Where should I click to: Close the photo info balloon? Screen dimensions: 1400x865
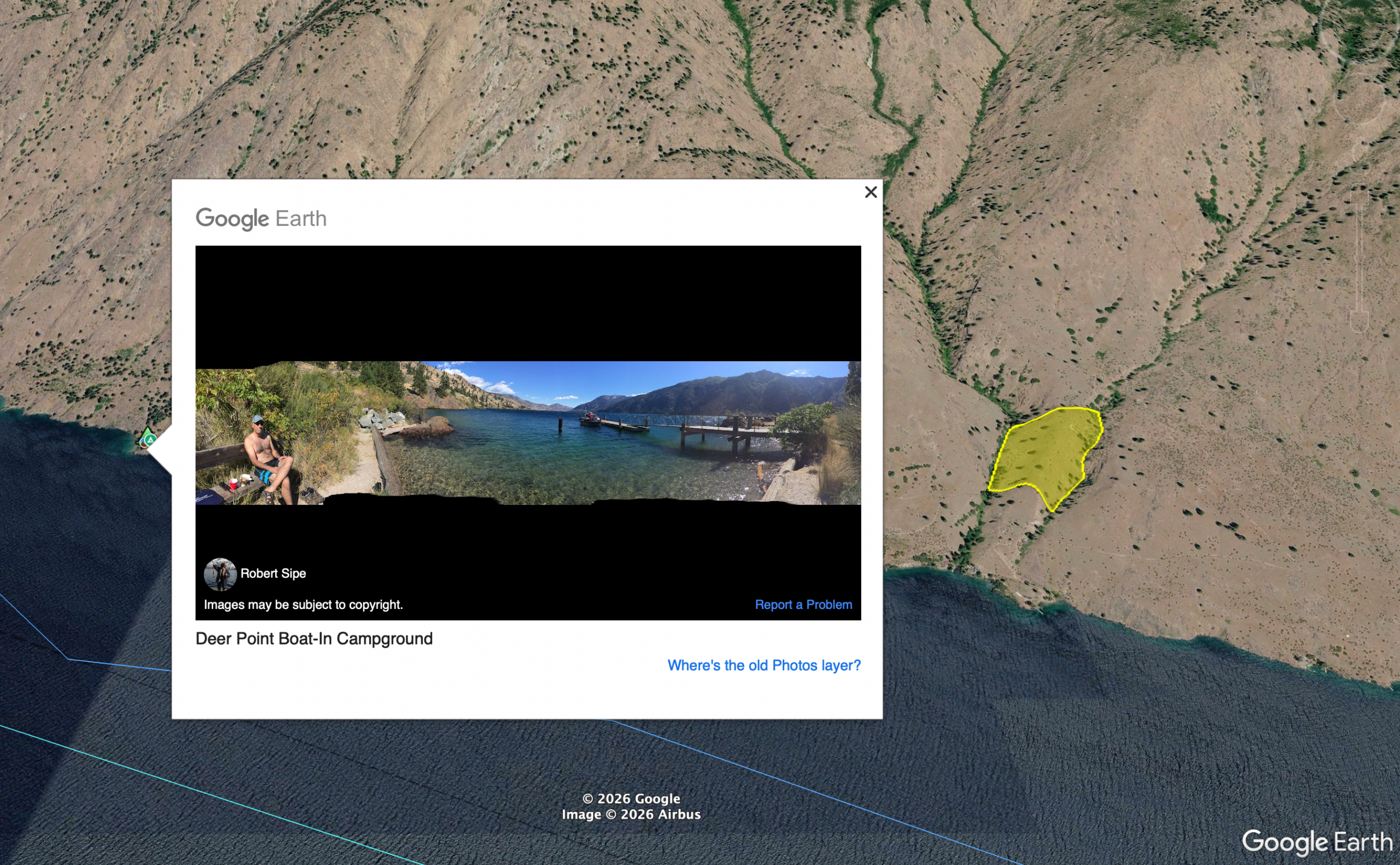tap(870, 192)
